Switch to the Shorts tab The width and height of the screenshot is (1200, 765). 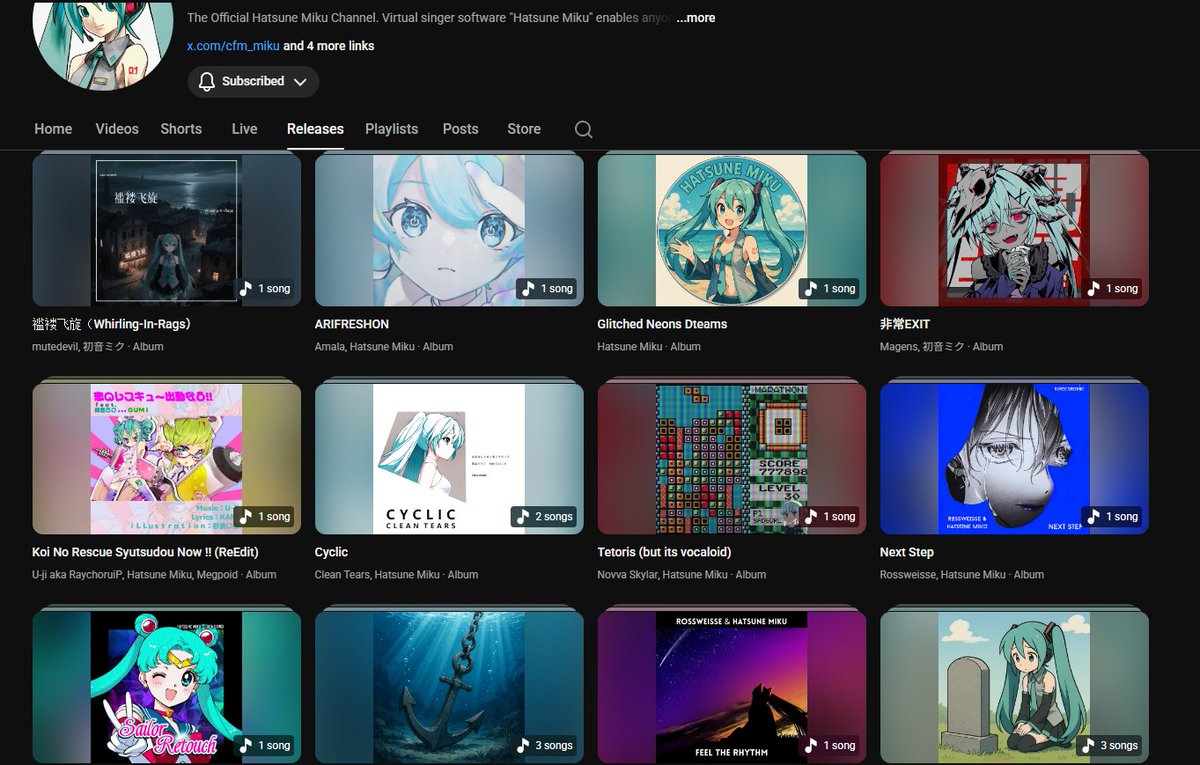(181, 129)
